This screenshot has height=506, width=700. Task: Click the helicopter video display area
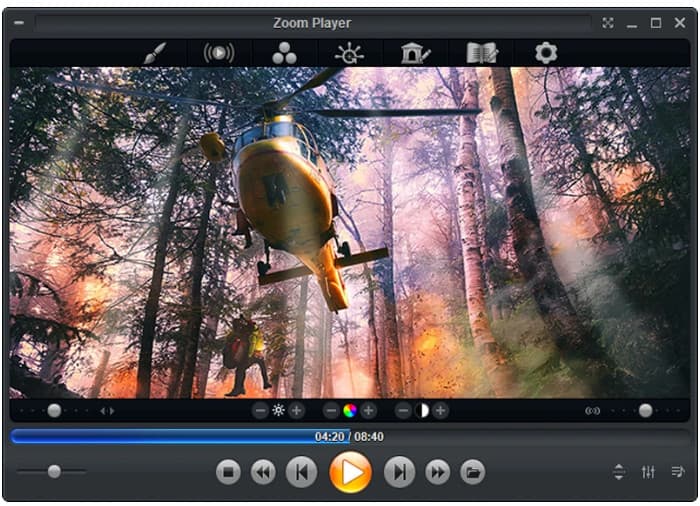click(350, 232)
